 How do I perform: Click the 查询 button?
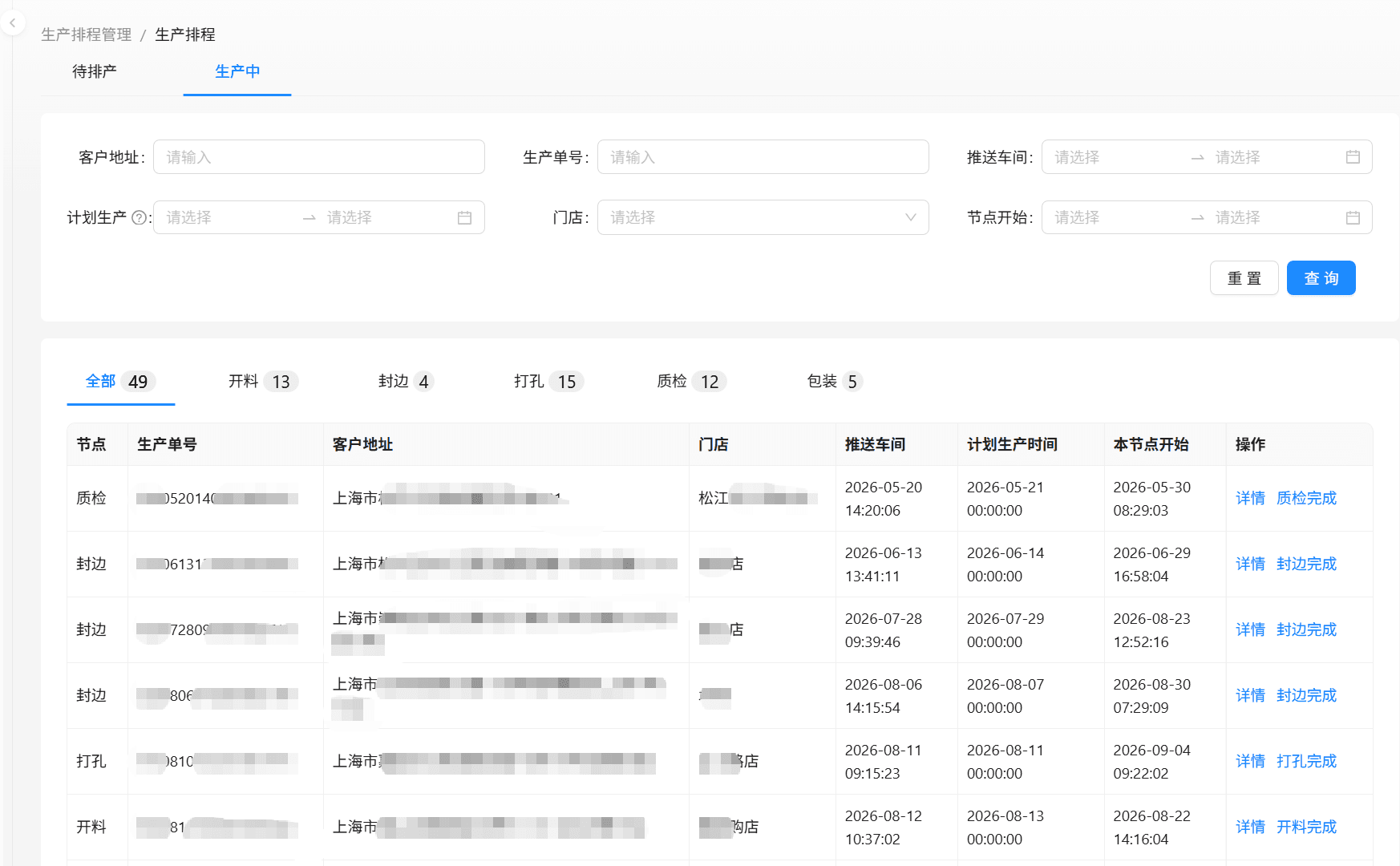tap(1321, 278)
